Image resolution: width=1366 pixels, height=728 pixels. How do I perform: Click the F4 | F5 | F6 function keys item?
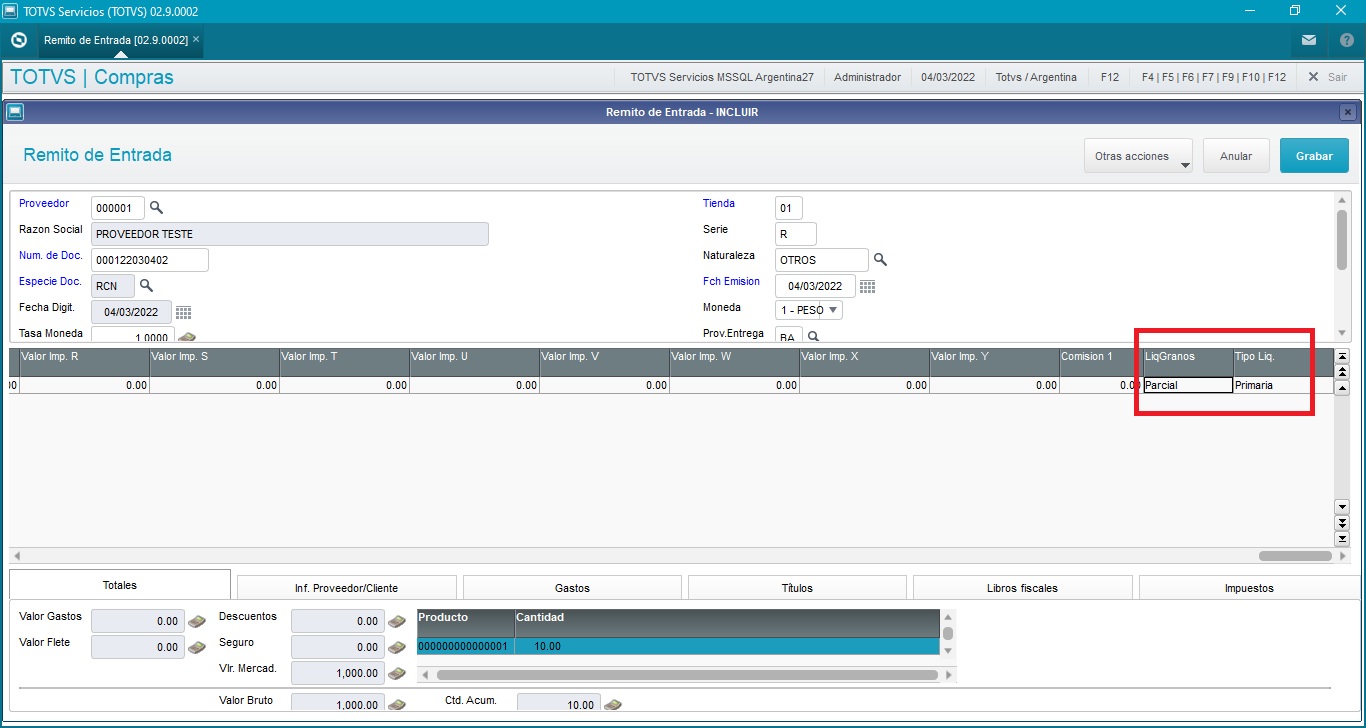point(1214,77)
